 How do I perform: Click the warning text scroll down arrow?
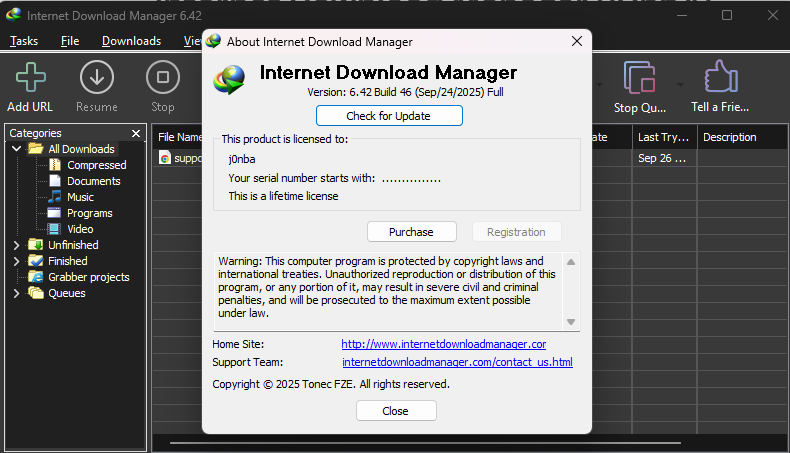(x=571, y=322)
